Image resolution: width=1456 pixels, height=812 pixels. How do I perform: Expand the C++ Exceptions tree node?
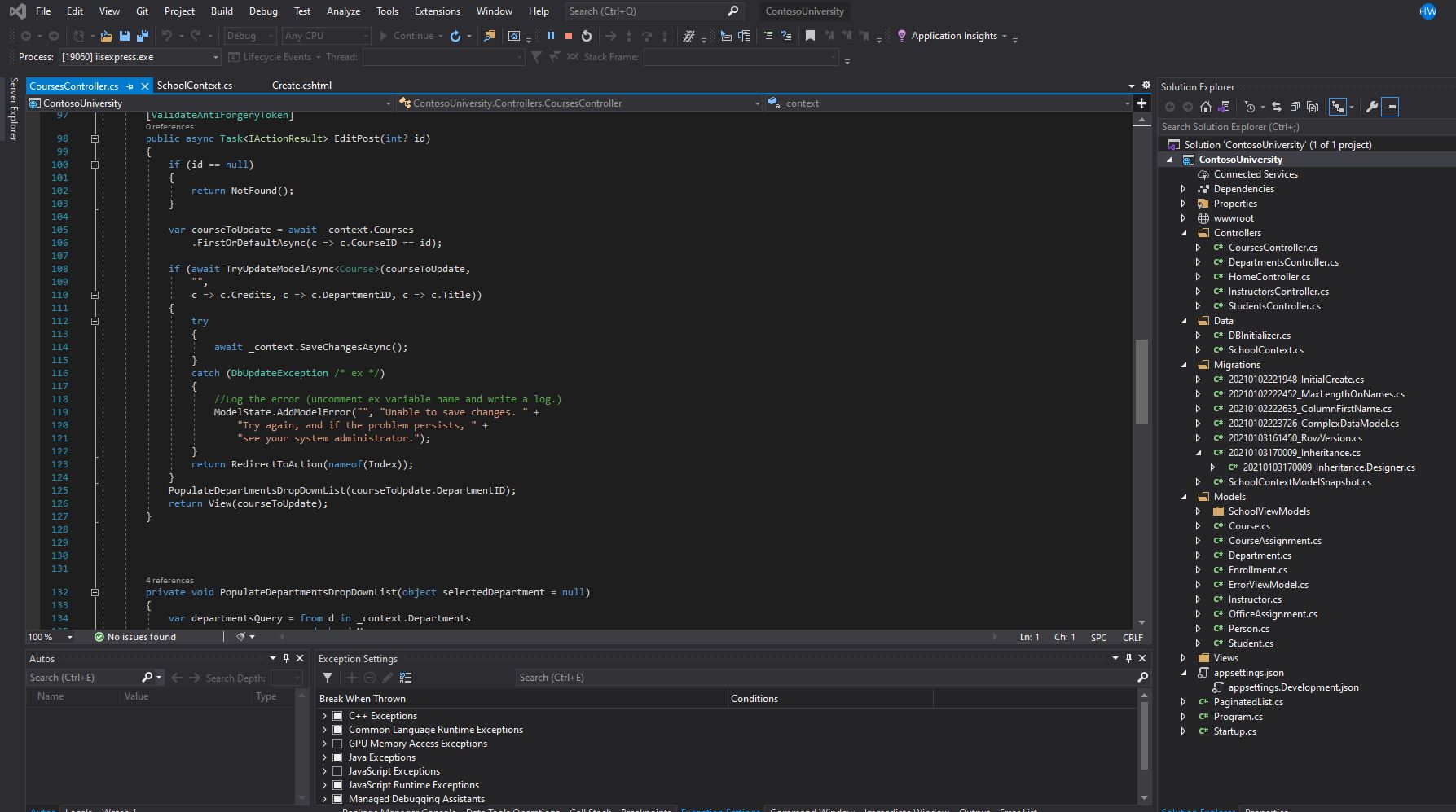[x=324, y=716]
